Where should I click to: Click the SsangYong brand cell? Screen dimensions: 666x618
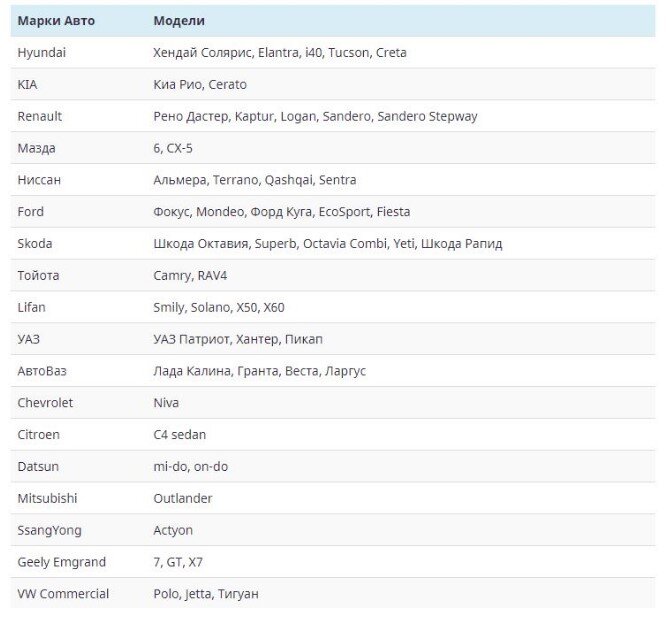coord(50,530)
